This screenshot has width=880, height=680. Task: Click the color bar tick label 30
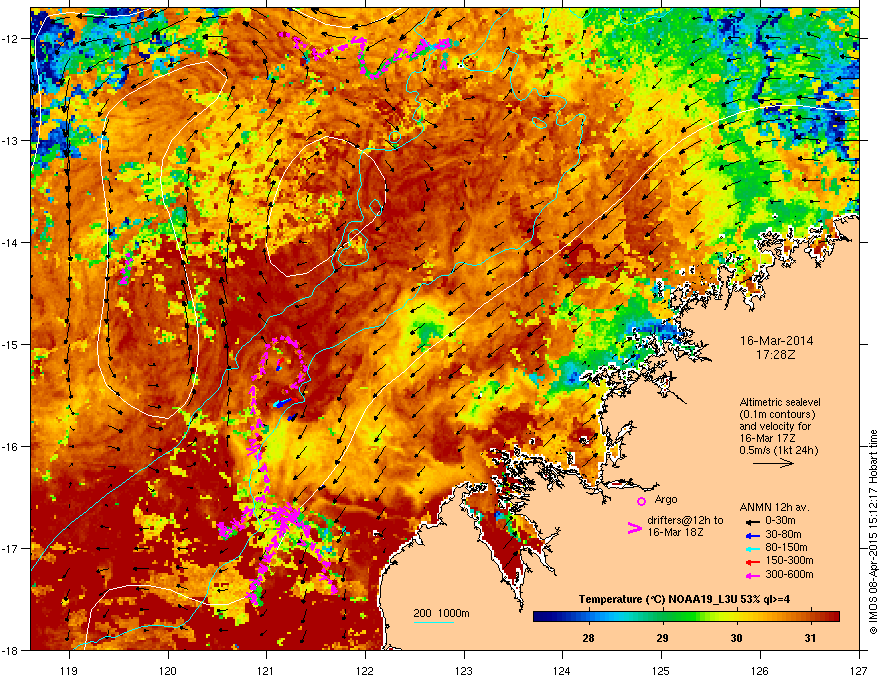tap(736, 638)
